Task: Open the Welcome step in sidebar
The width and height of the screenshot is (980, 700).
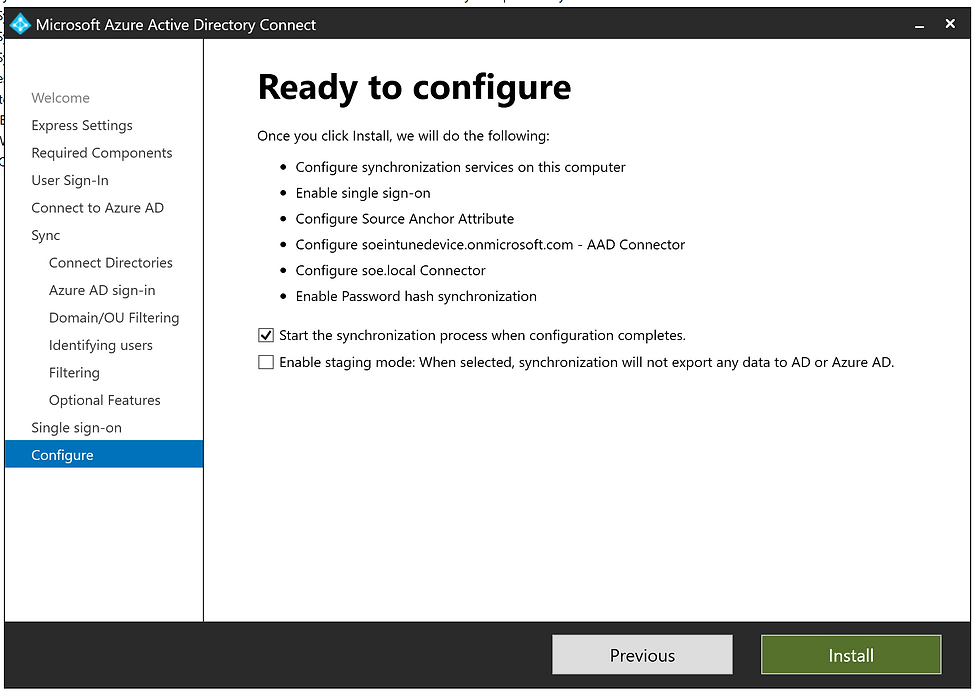Action: tap(61, 98)
